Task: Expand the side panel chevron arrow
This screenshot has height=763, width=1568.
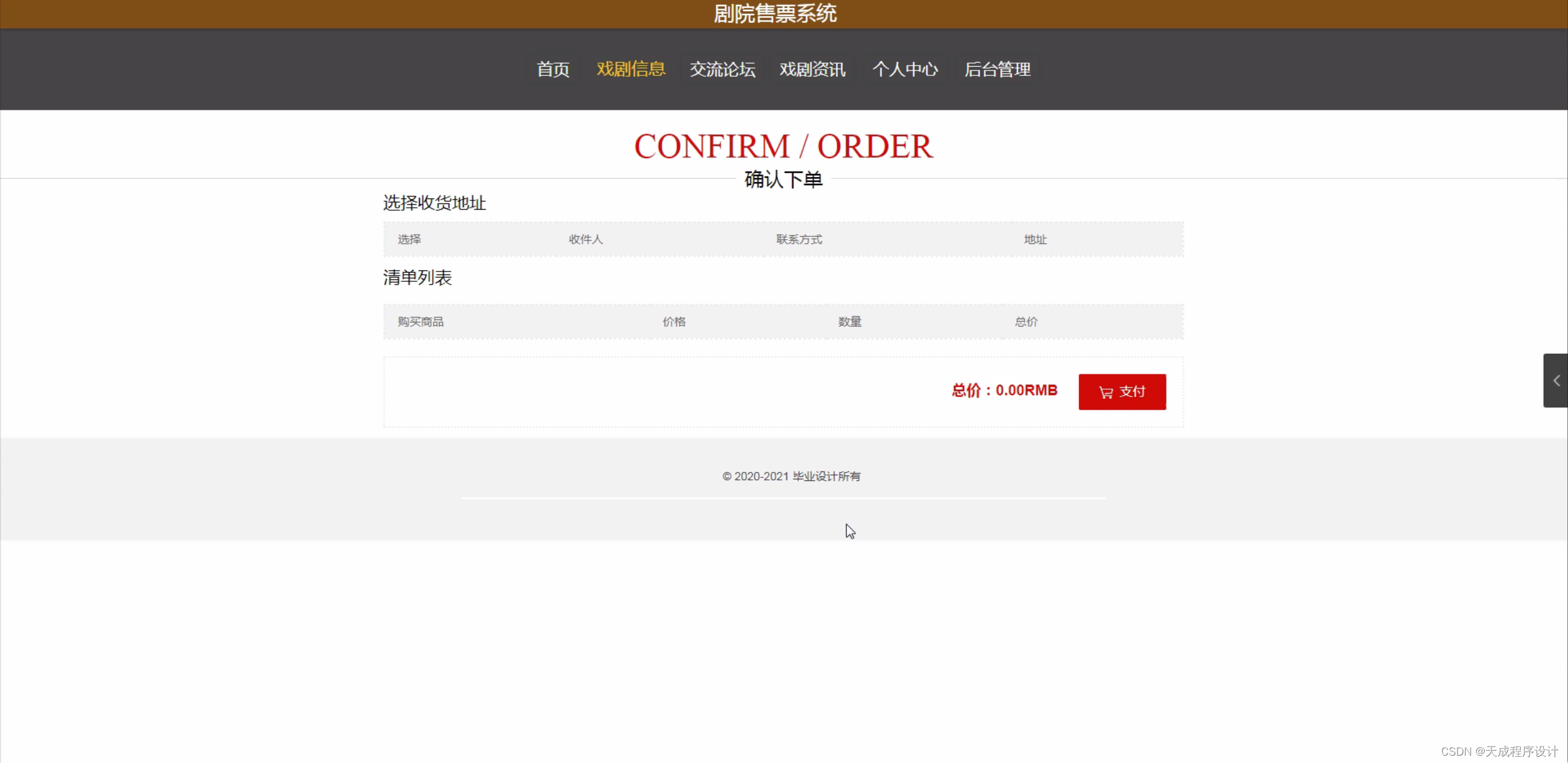Action: 1556,381
